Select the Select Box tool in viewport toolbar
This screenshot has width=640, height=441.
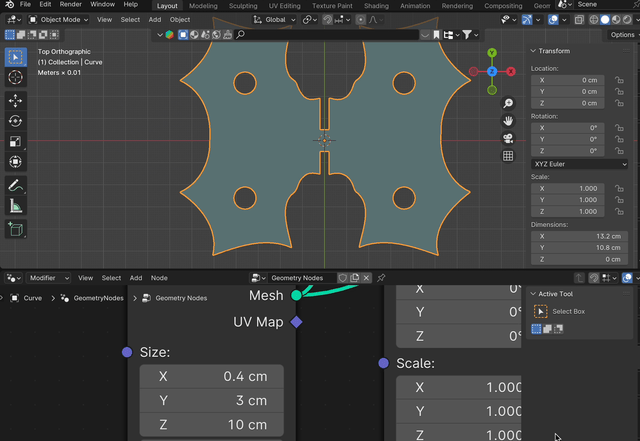coord(16,57)
